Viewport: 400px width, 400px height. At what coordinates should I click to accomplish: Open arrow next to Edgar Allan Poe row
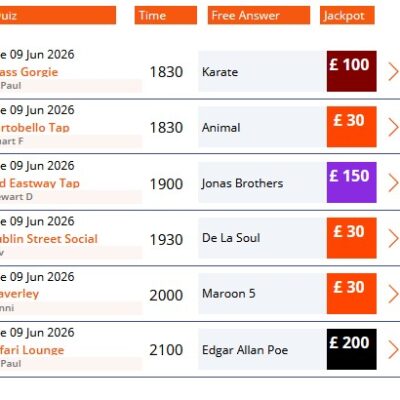[393, 349]
